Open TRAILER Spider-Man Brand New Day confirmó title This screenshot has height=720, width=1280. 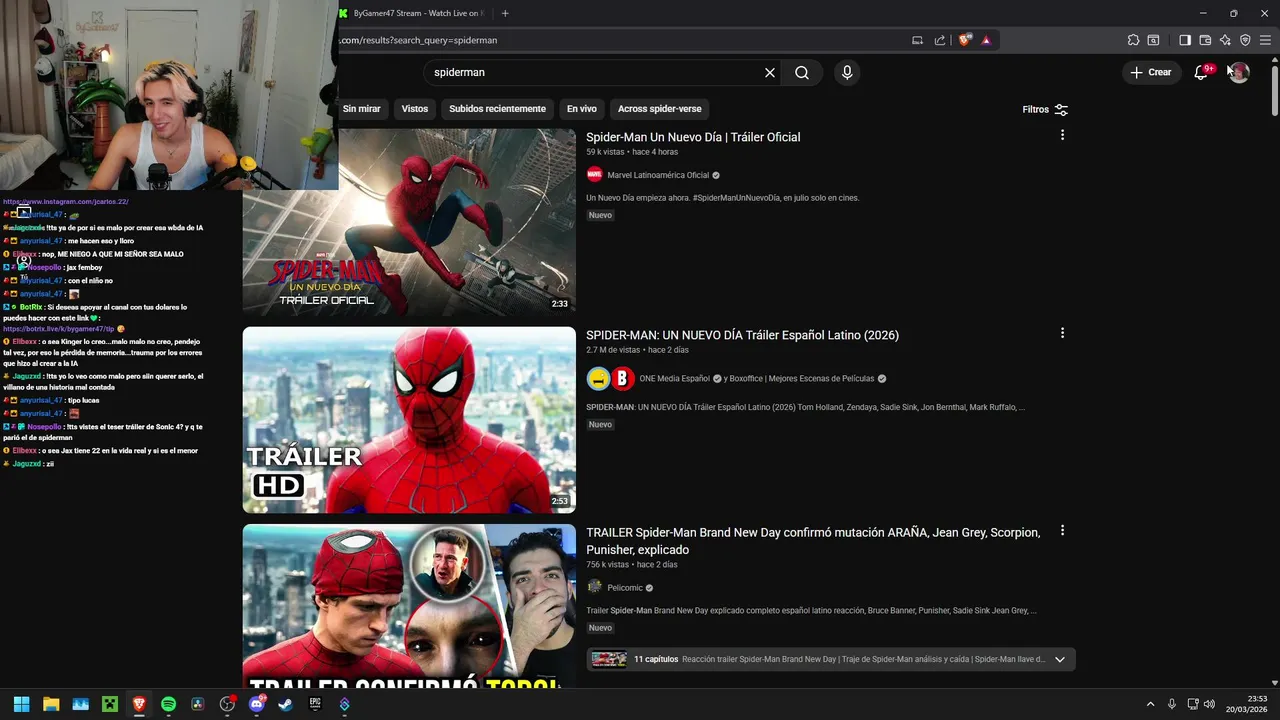(813, 541)
